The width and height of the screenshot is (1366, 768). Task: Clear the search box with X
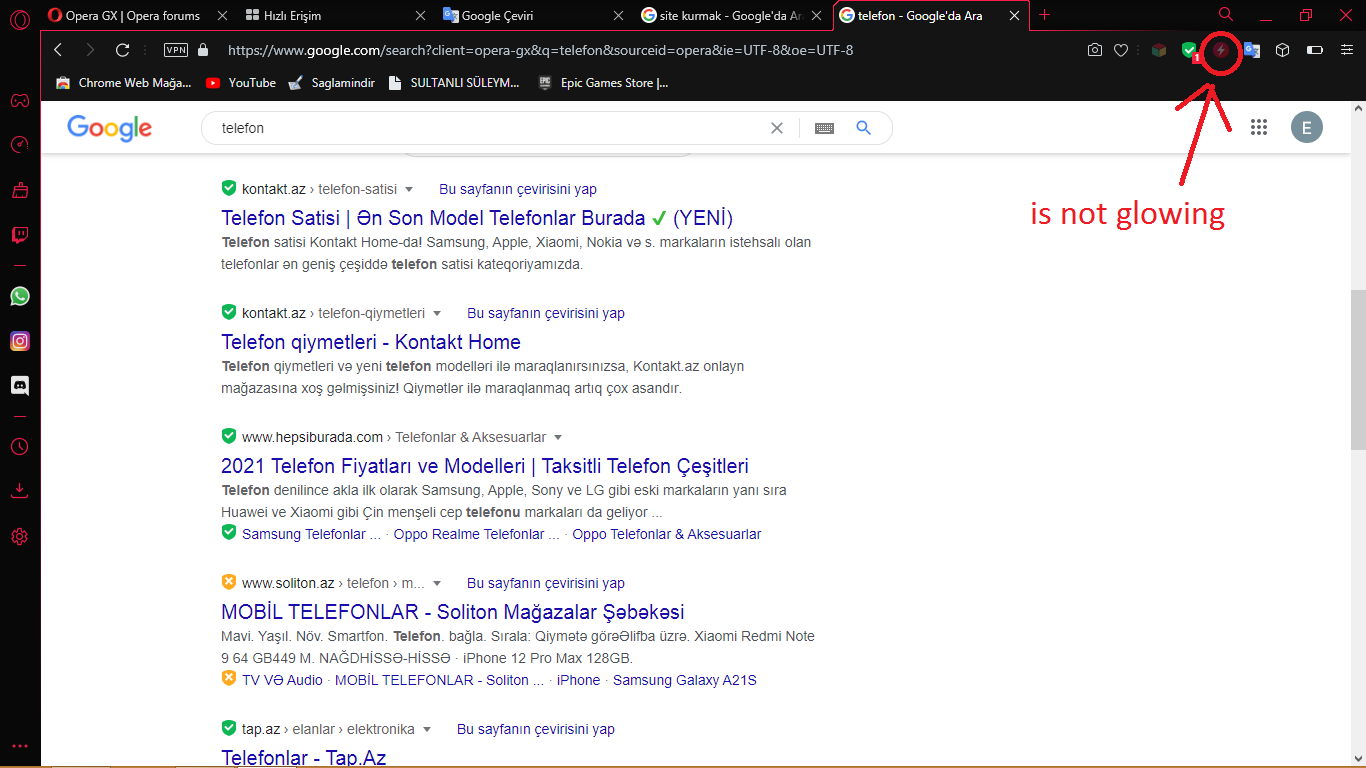coord(777,128)
